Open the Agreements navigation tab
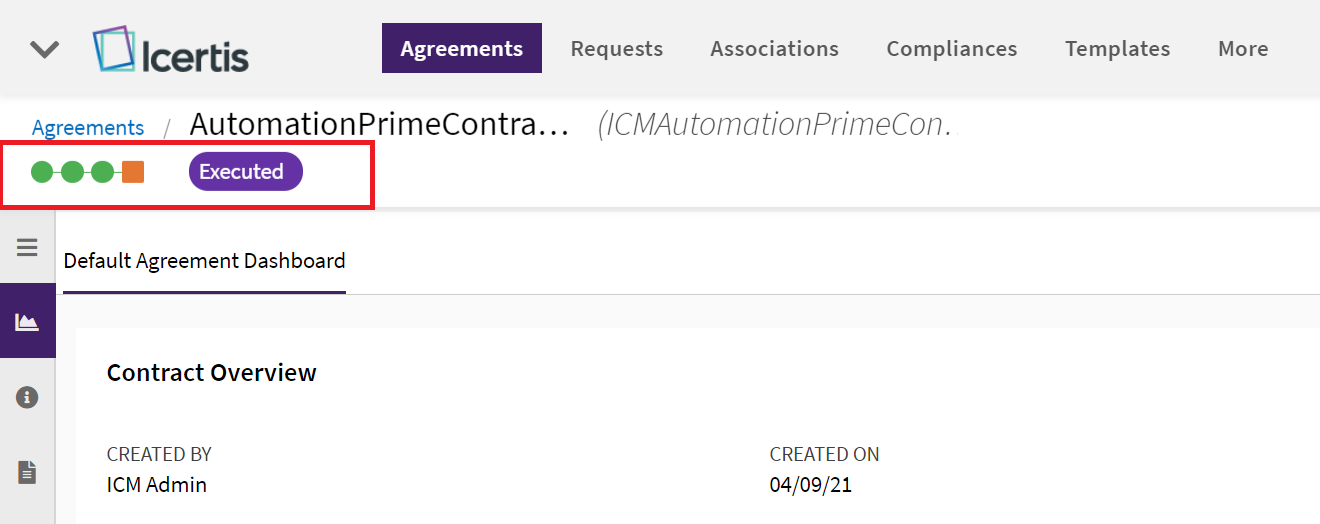Viewport: 1320px width, 524px height. pos(462,49)
